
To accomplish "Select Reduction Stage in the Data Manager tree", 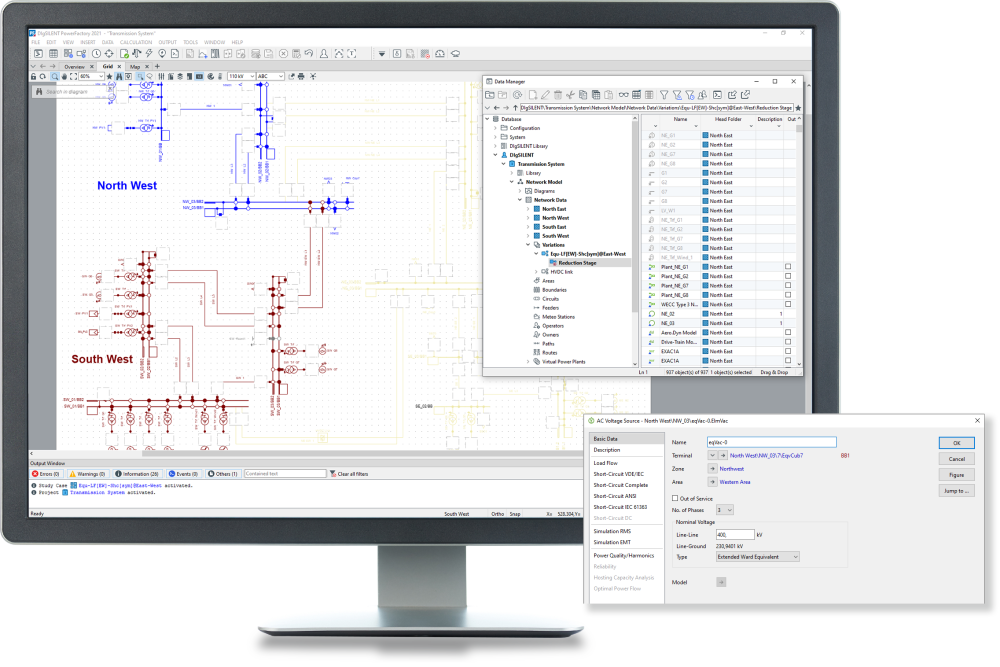I will click(577, 263).
